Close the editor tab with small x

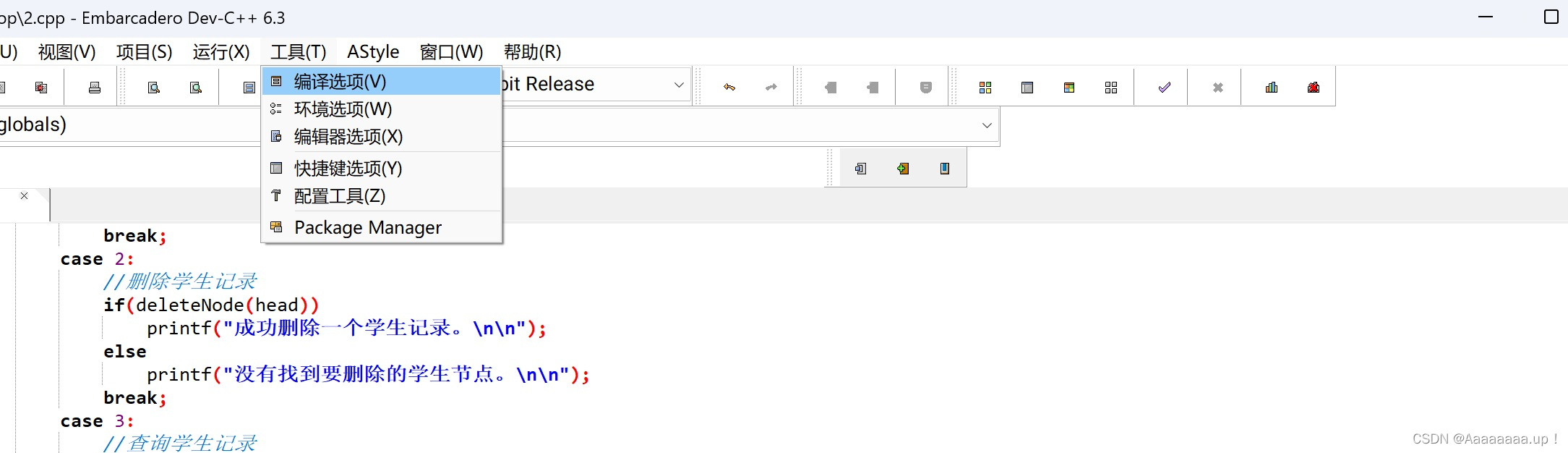[x=25, y=196]
